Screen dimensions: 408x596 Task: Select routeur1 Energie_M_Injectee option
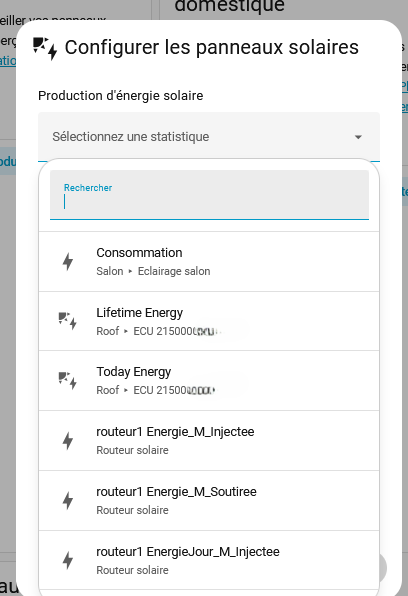[x=209, y=441]
